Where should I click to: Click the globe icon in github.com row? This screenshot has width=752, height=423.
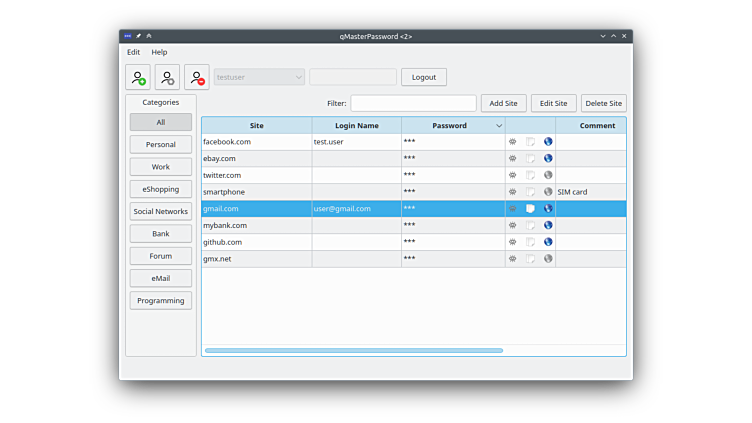pyautogui.click(x=548, y=242)
